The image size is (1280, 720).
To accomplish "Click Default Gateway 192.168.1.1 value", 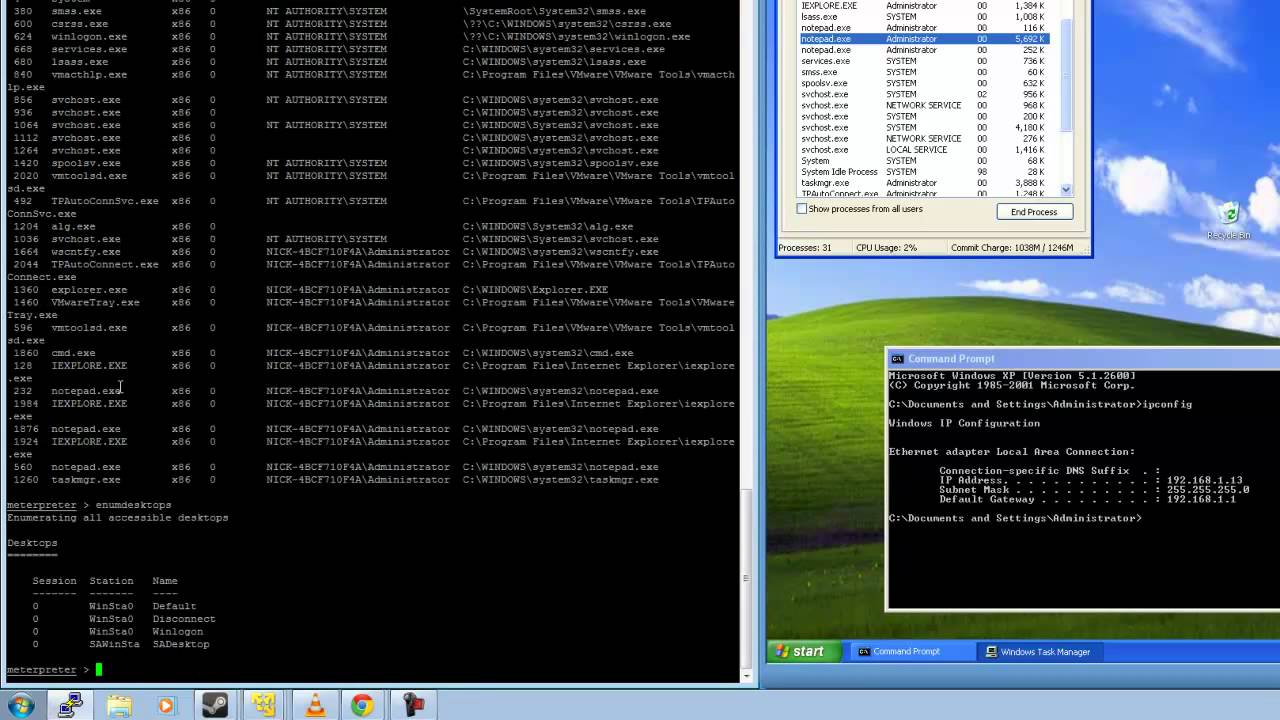I will (1202, 500).
